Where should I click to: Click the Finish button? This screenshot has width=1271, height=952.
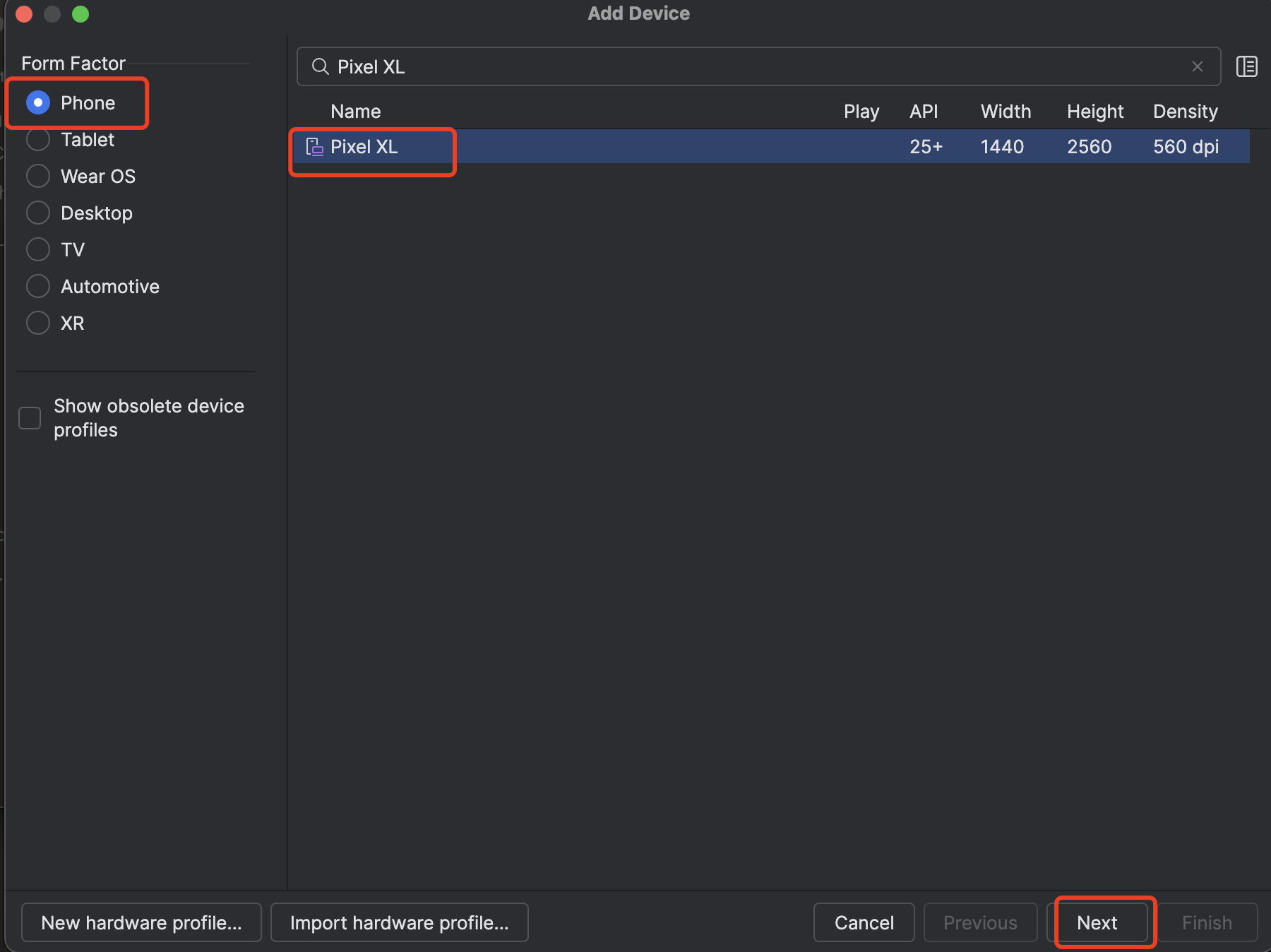pyautogui.click(x=1207, y=922)
